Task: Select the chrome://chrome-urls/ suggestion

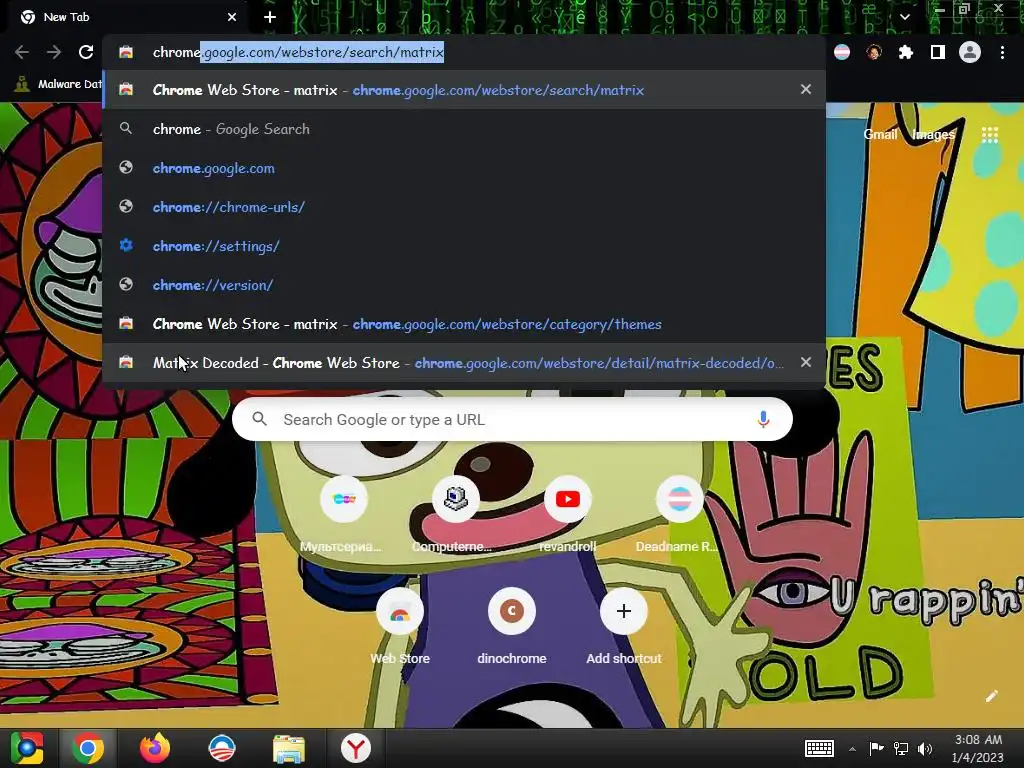Action: click(x=464, y=207)
